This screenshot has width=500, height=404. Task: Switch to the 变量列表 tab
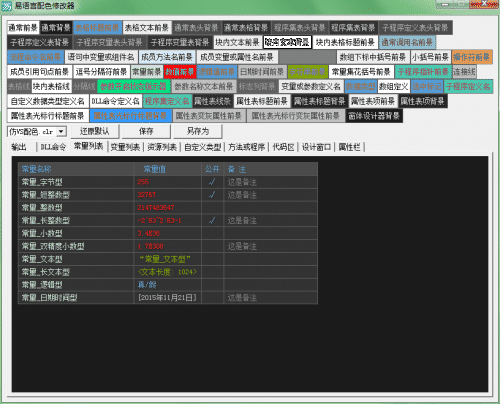click(x=125, y=147)
